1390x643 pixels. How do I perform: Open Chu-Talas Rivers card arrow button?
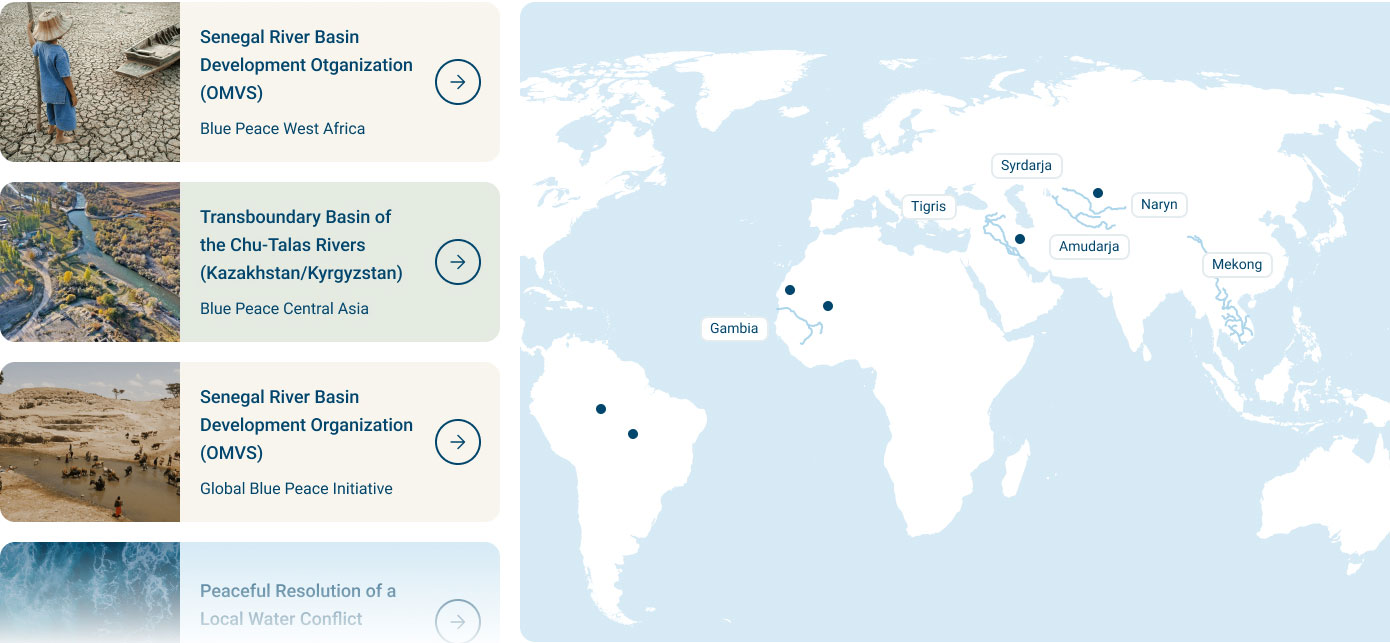pos(458,262)
